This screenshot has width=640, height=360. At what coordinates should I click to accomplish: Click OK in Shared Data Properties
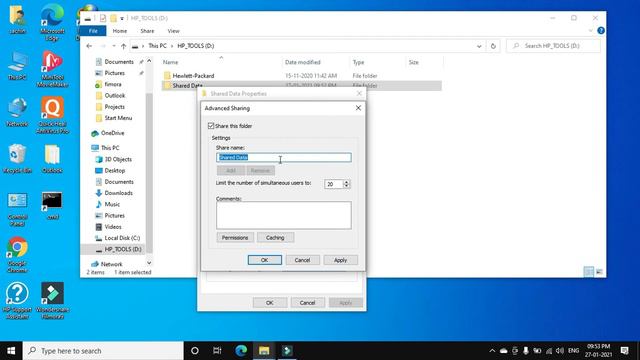tap(269, 303)
